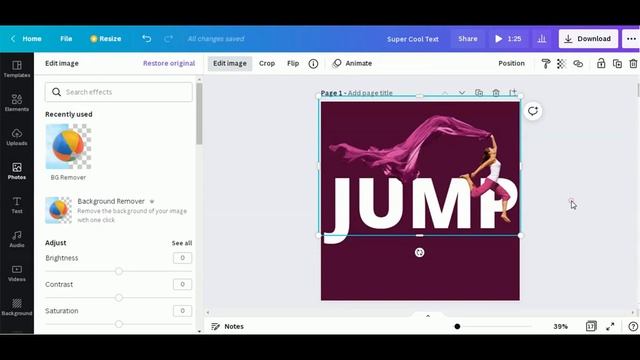Play the 1:25 presentation

click(x=508, y=39)
